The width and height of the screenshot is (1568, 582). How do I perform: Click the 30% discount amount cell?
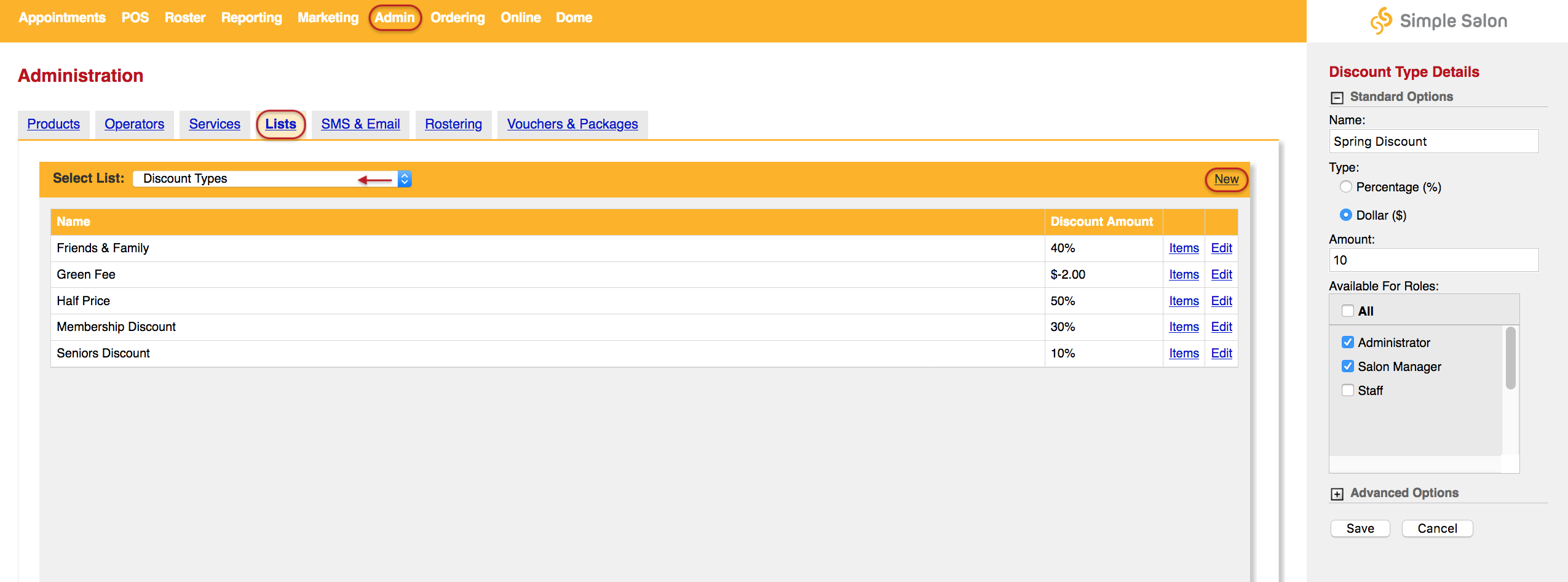(x=1103, y=327)
